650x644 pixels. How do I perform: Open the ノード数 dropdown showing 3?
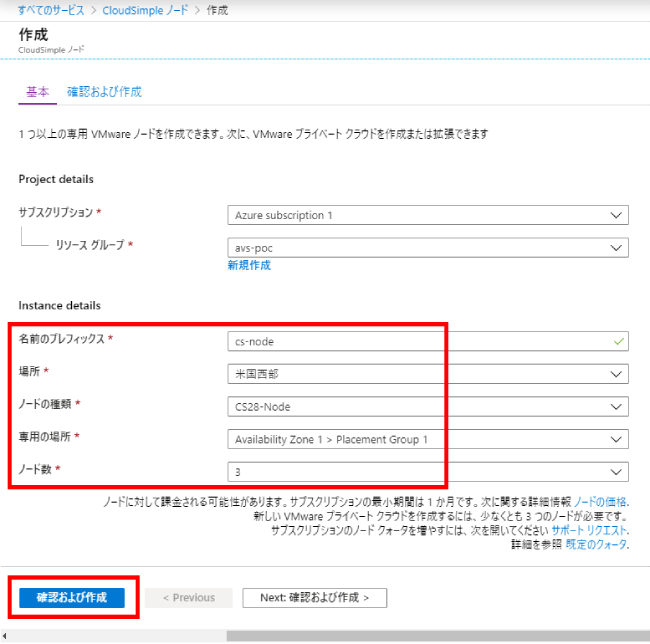[x=428, y=472]
